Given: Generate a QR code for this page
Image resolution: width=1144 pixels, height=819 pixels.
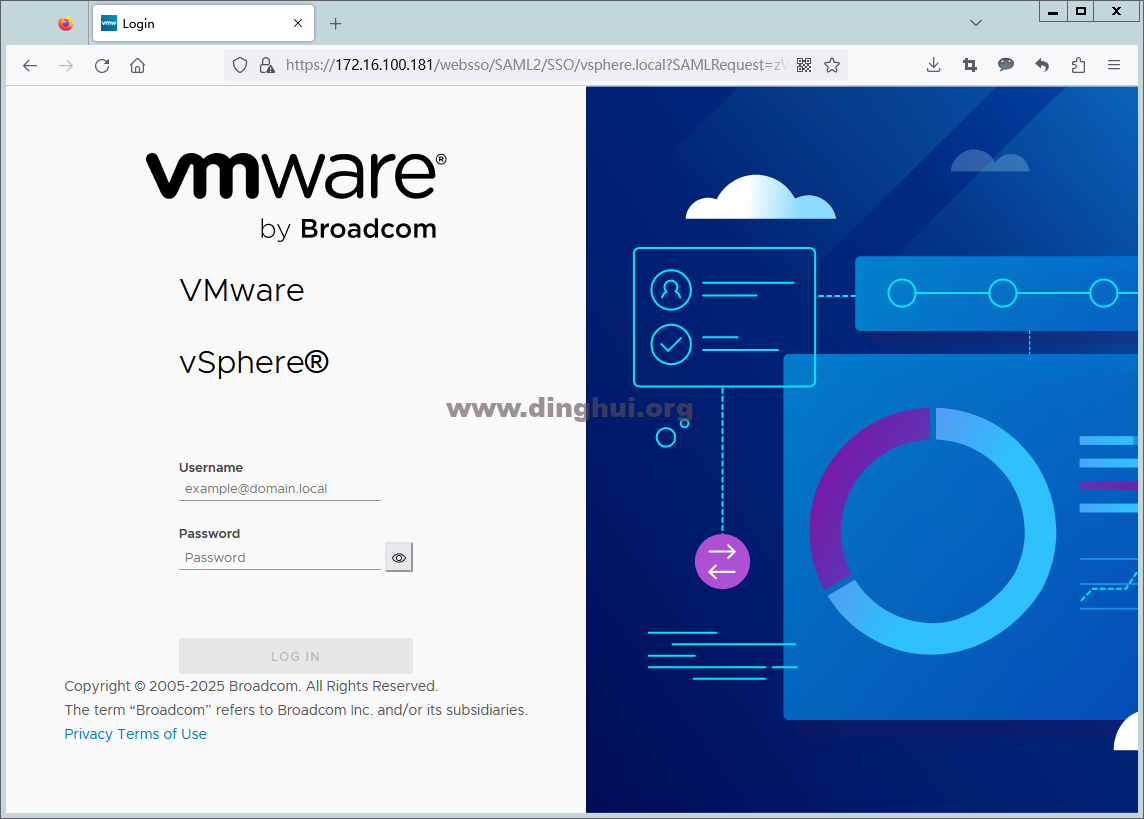Looking at the screenshot, I should click(804, 66).
